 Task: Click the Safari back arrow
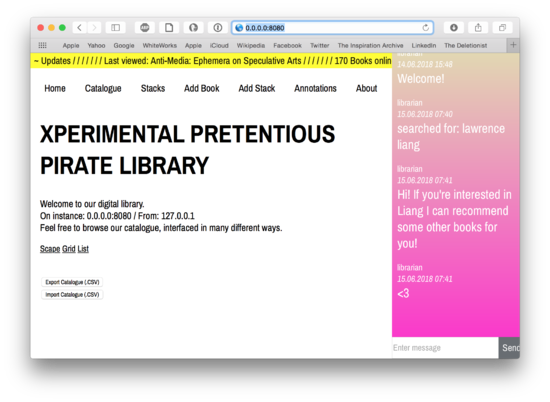(x=80, y=28)
